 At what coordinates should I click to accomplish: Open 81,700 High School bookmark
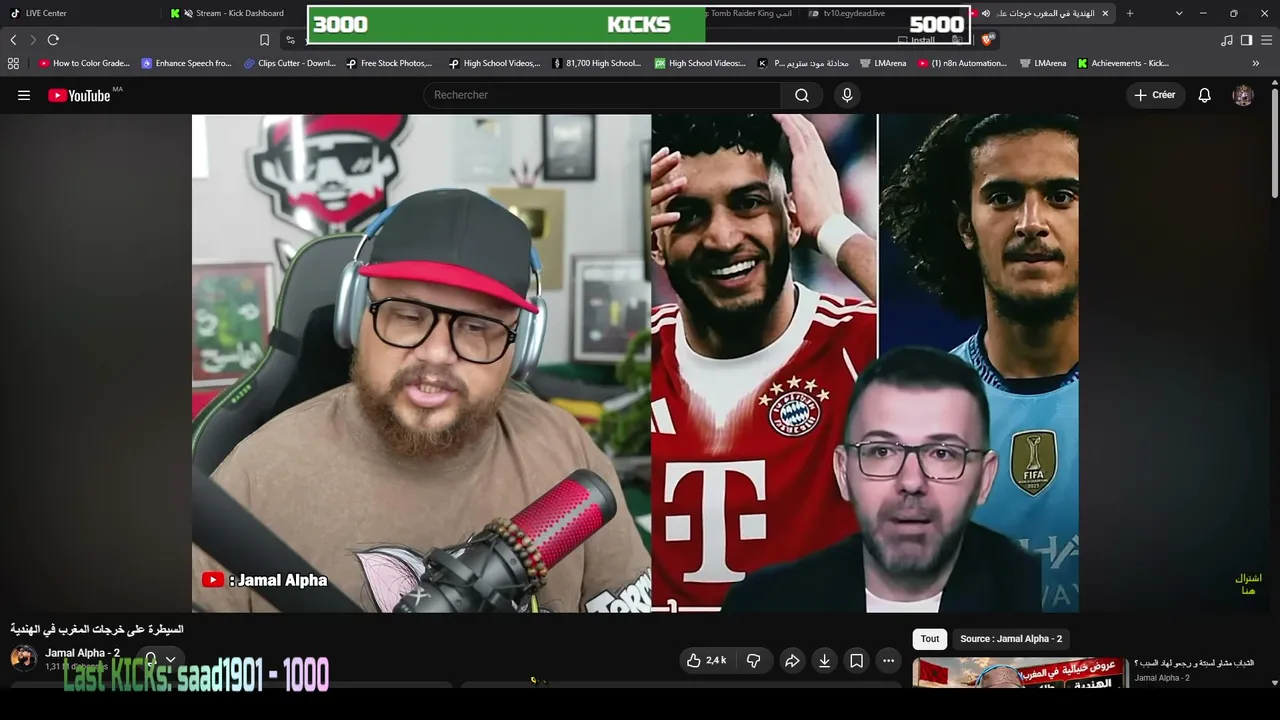point(597,63)
